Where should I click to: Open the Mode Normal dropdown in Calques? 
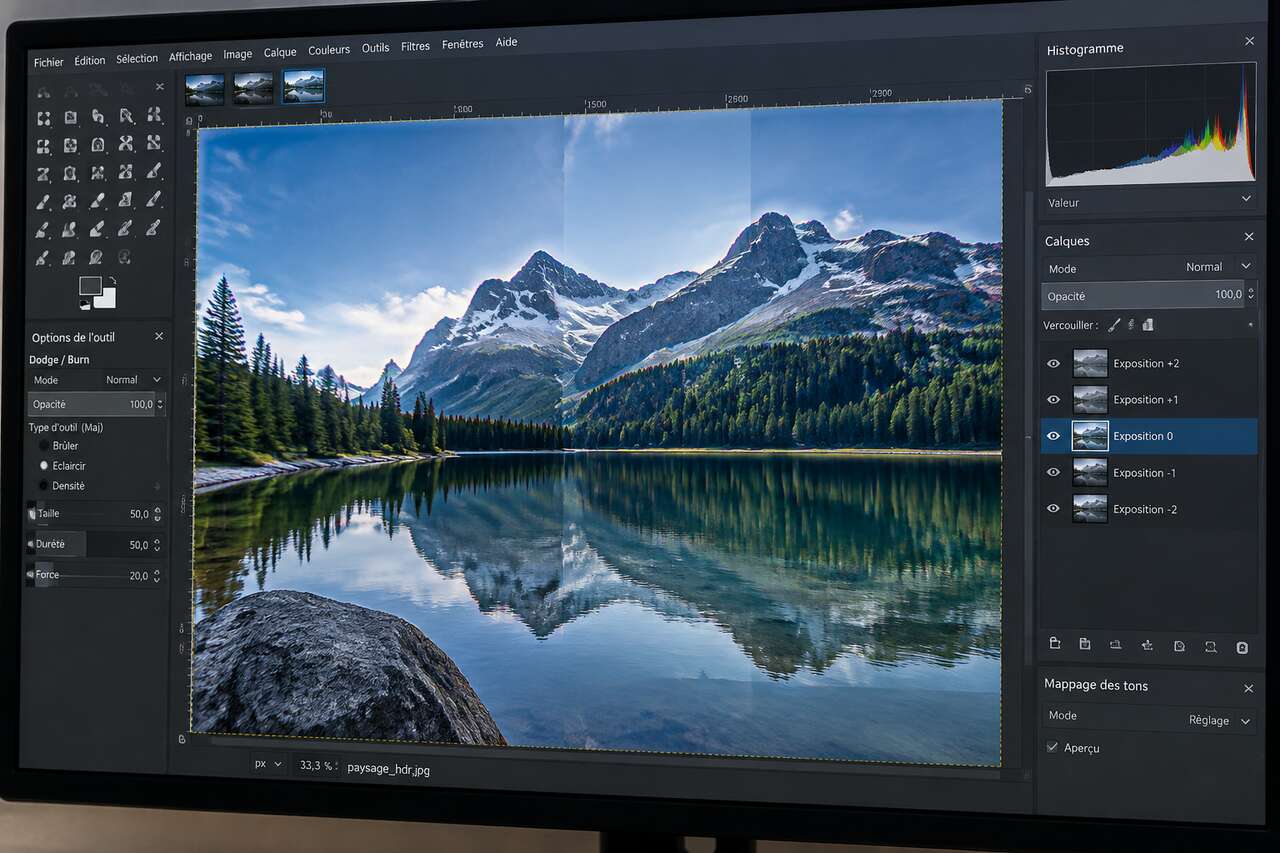[1148, 267]
